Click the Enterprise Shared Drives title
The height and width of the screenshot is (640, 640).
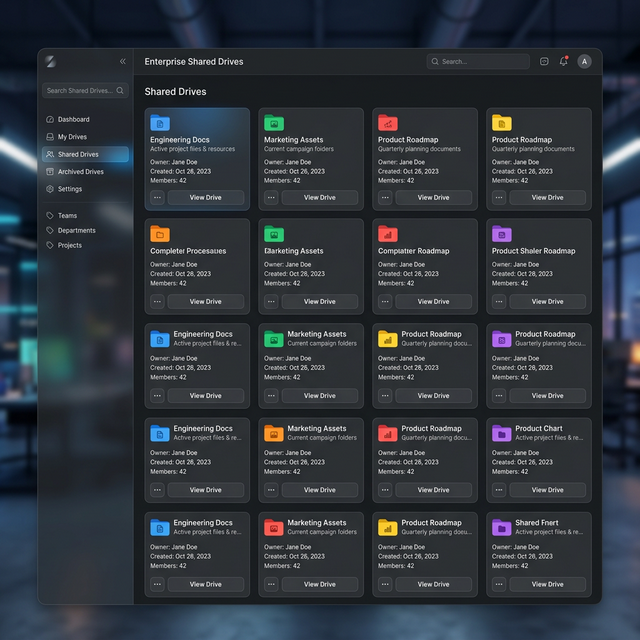click(x=194, y=62)
